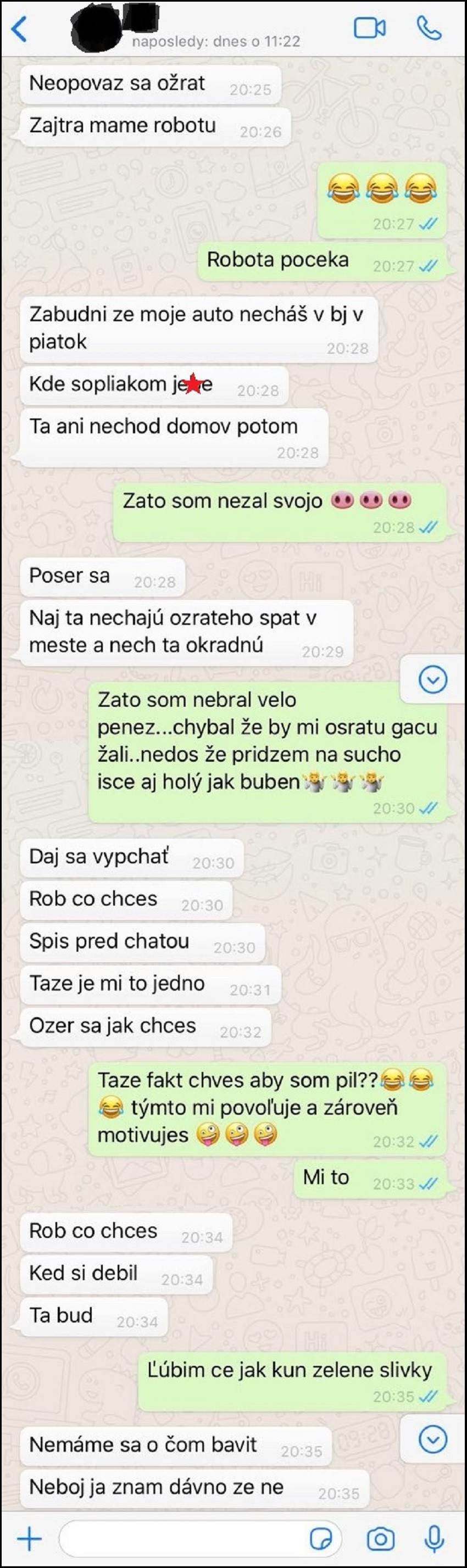
Task: Select the 'Zajtra mame robotu' message
Action: pos(155,127)
